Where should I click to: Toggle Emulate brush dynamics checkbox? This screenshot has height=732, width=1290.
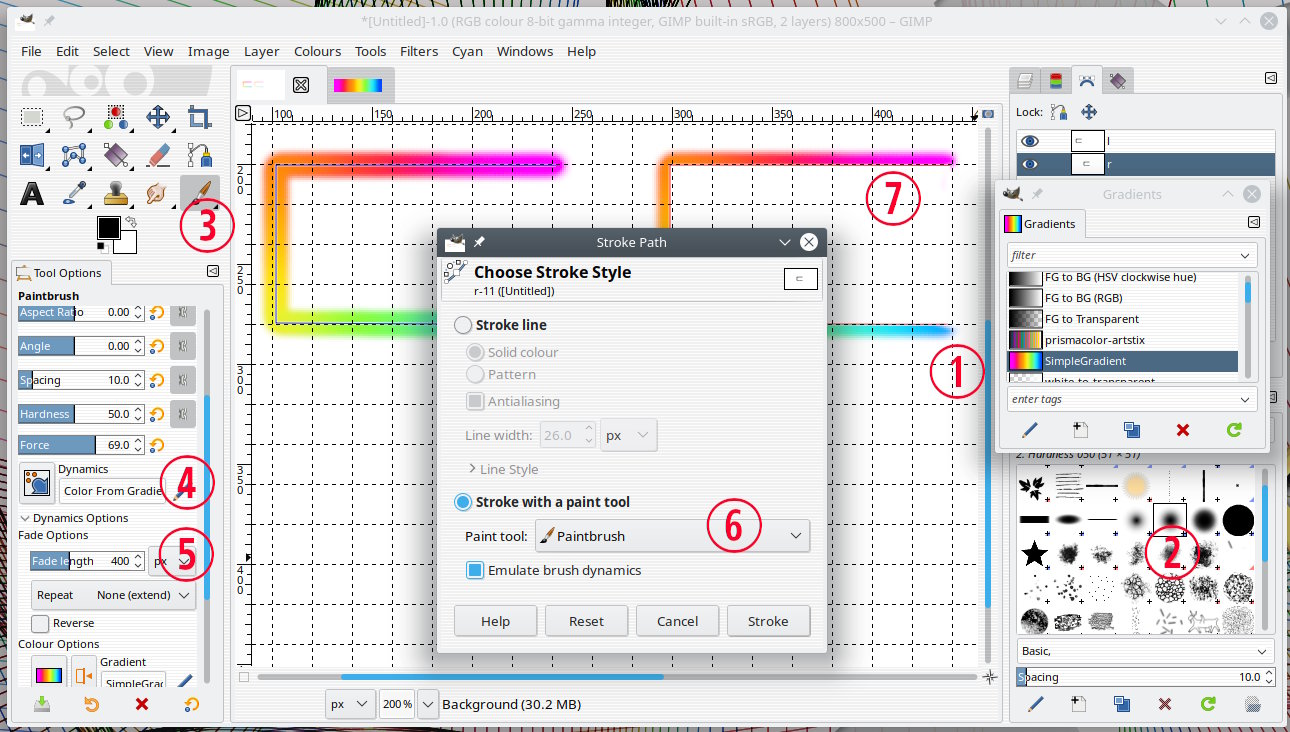click(476, 570)
